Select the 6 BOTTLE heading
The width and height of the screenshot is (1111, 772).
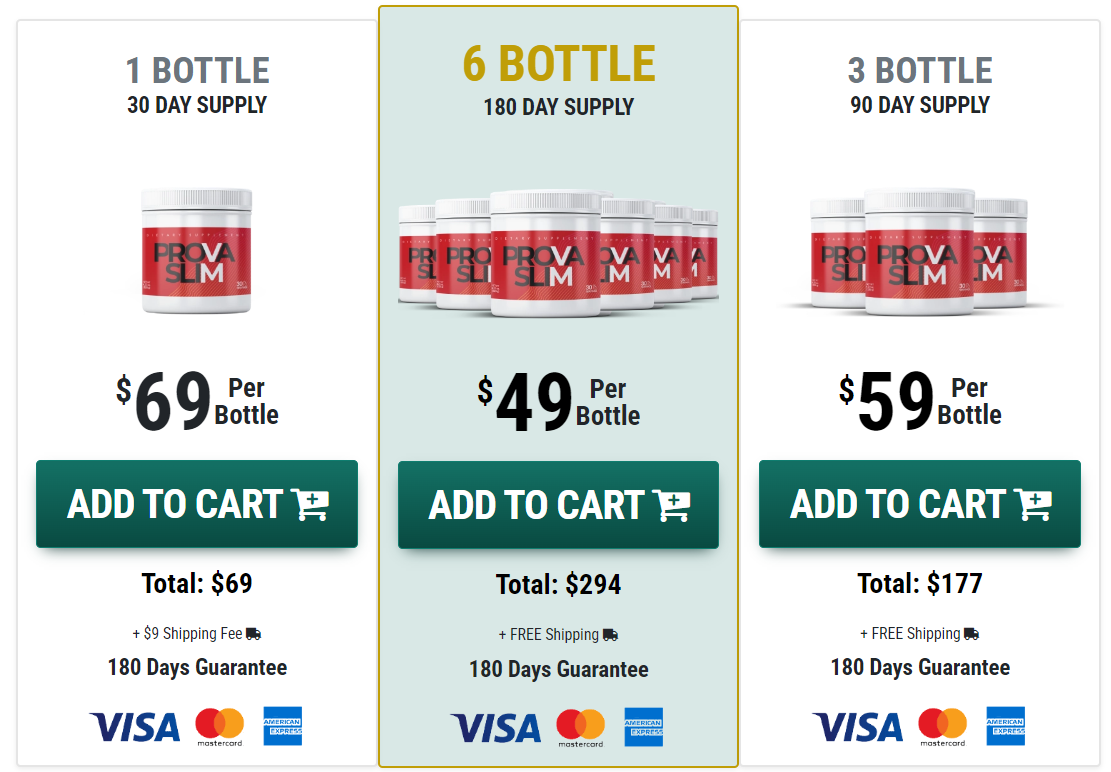[558, 65]
